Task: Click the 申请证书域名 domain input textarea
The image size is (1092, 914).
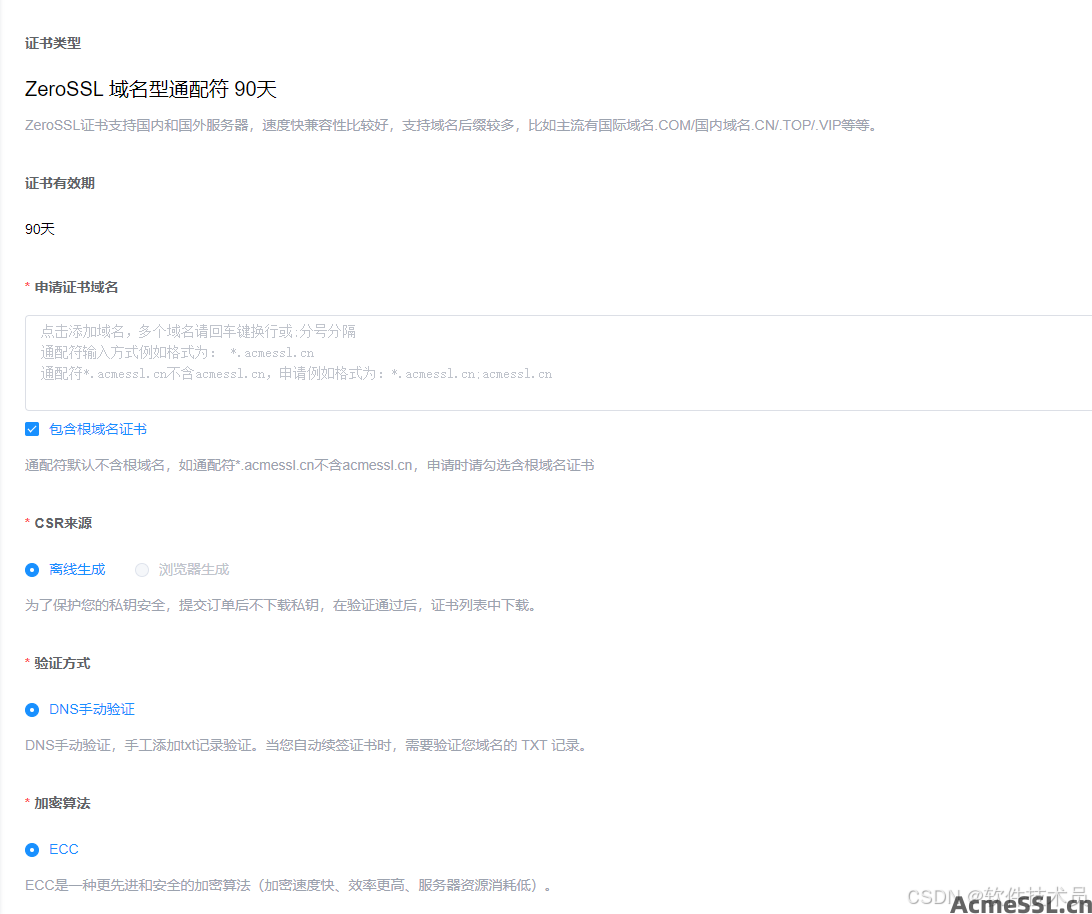Action: 558,362
